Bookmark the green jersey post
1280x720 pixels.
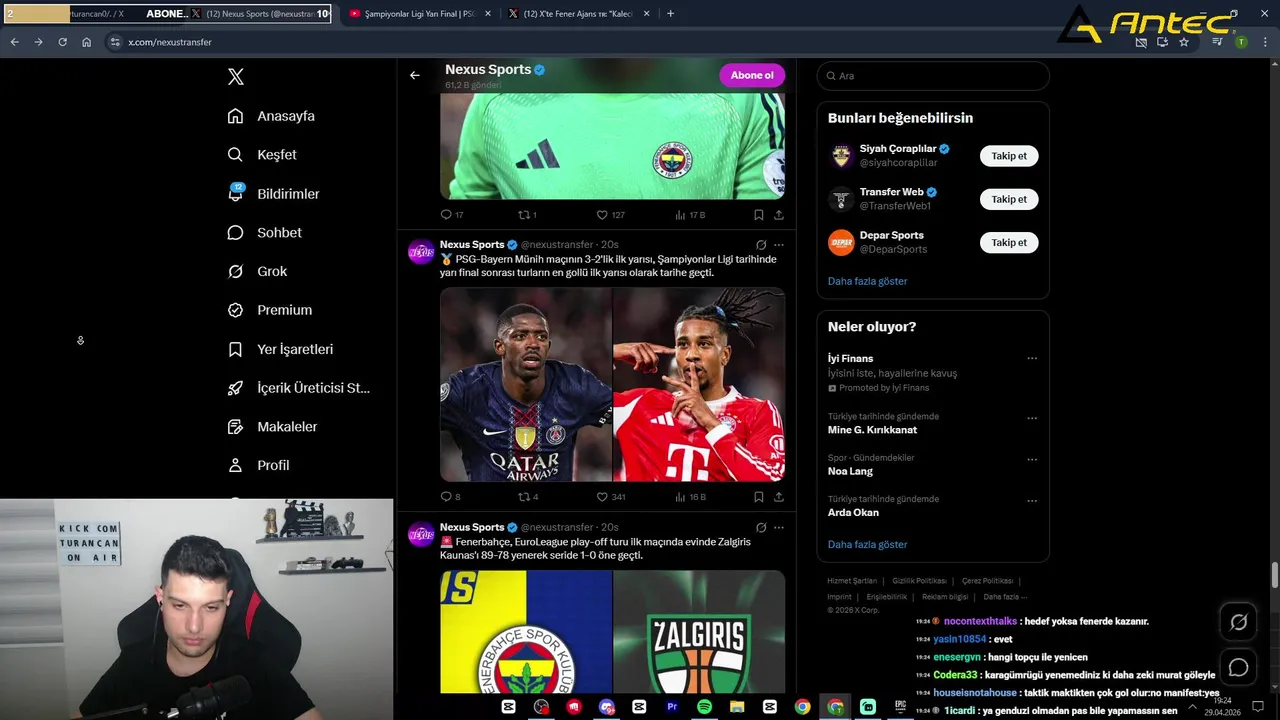click(x=759, y=215)
